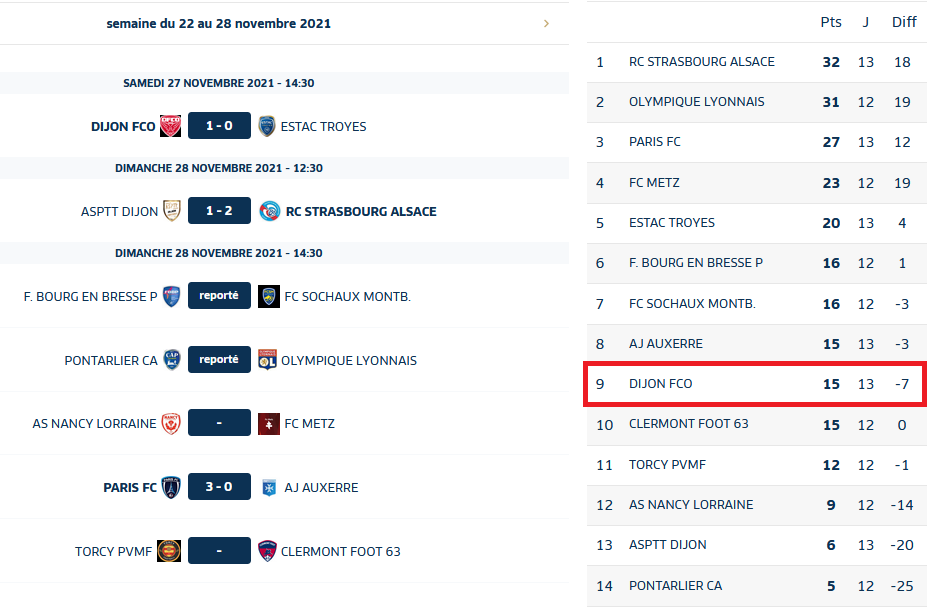Image resolution: width=928 pixels, height=614 pixels.
Task: Click the Olympique Lyonnais crest
Action: pos(267,360)
